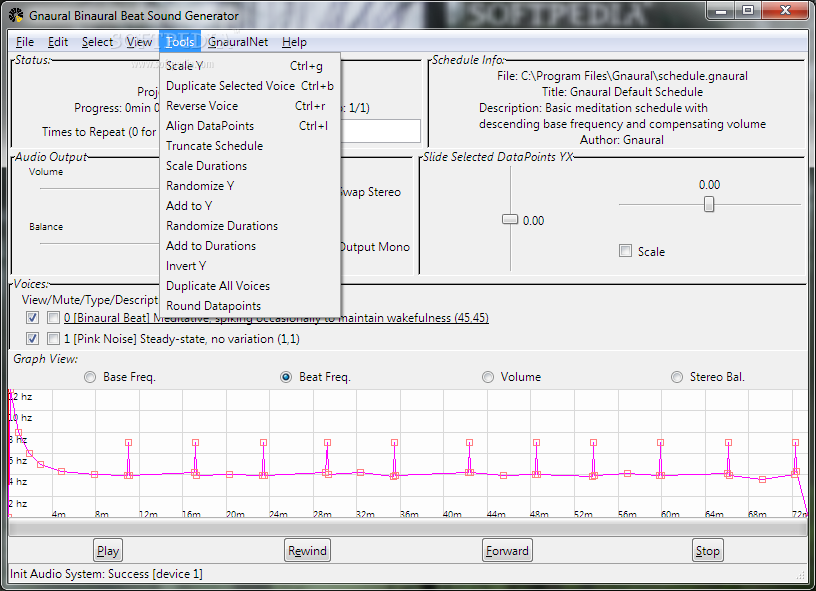Minimize the Gnaural window

point(721,10)
